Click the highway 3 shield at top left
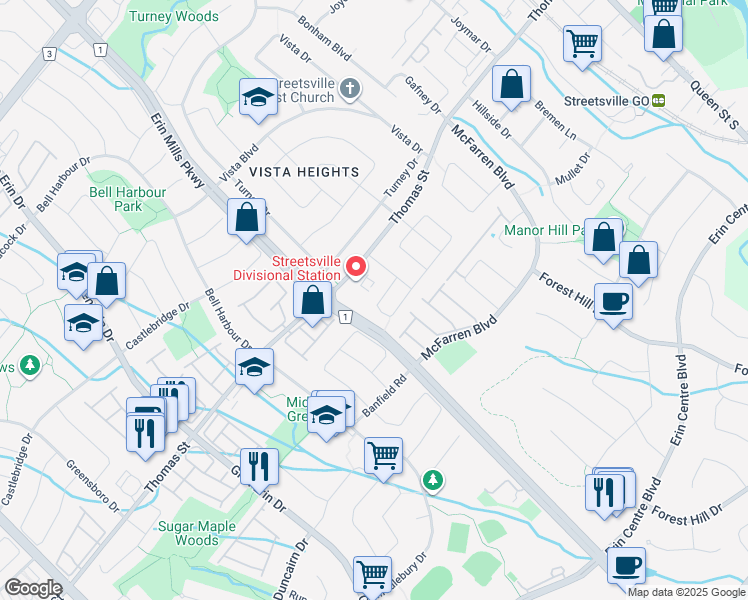Screen dimensions: 748x600 pos(49,54)
